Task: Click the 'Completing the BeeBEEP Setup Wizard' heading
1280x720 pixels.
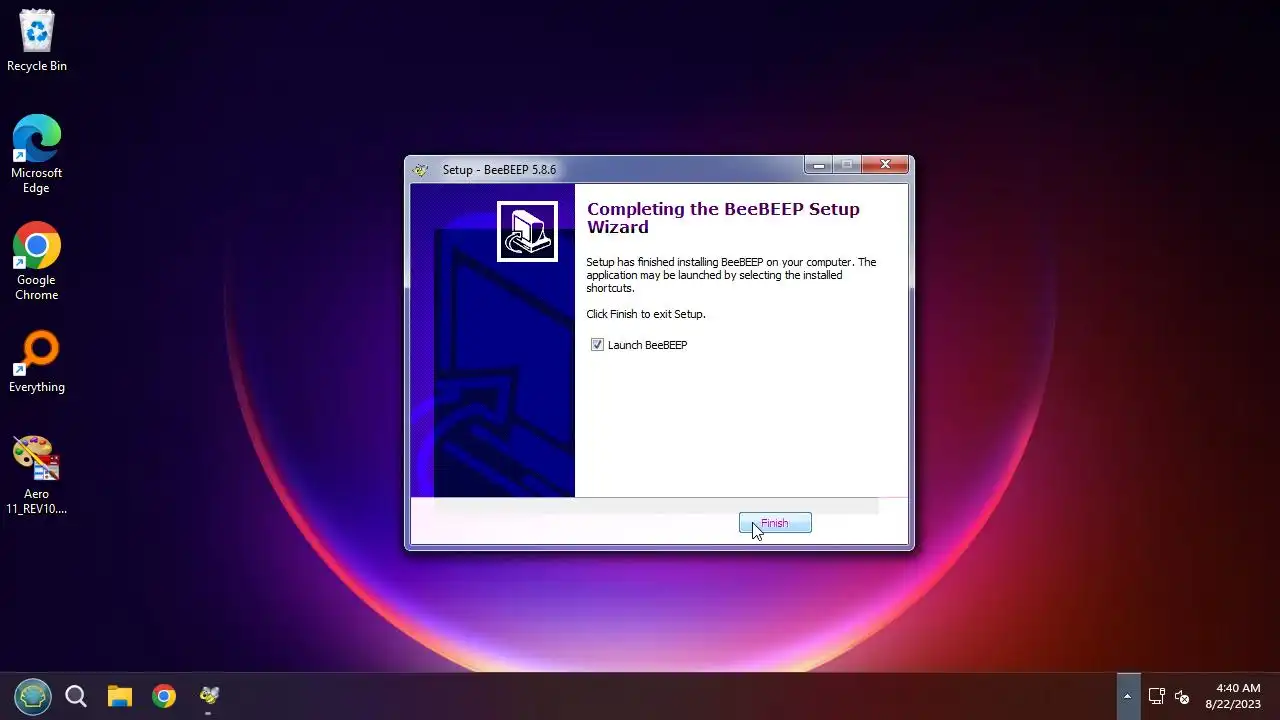Action: click(x=723, y=218)
